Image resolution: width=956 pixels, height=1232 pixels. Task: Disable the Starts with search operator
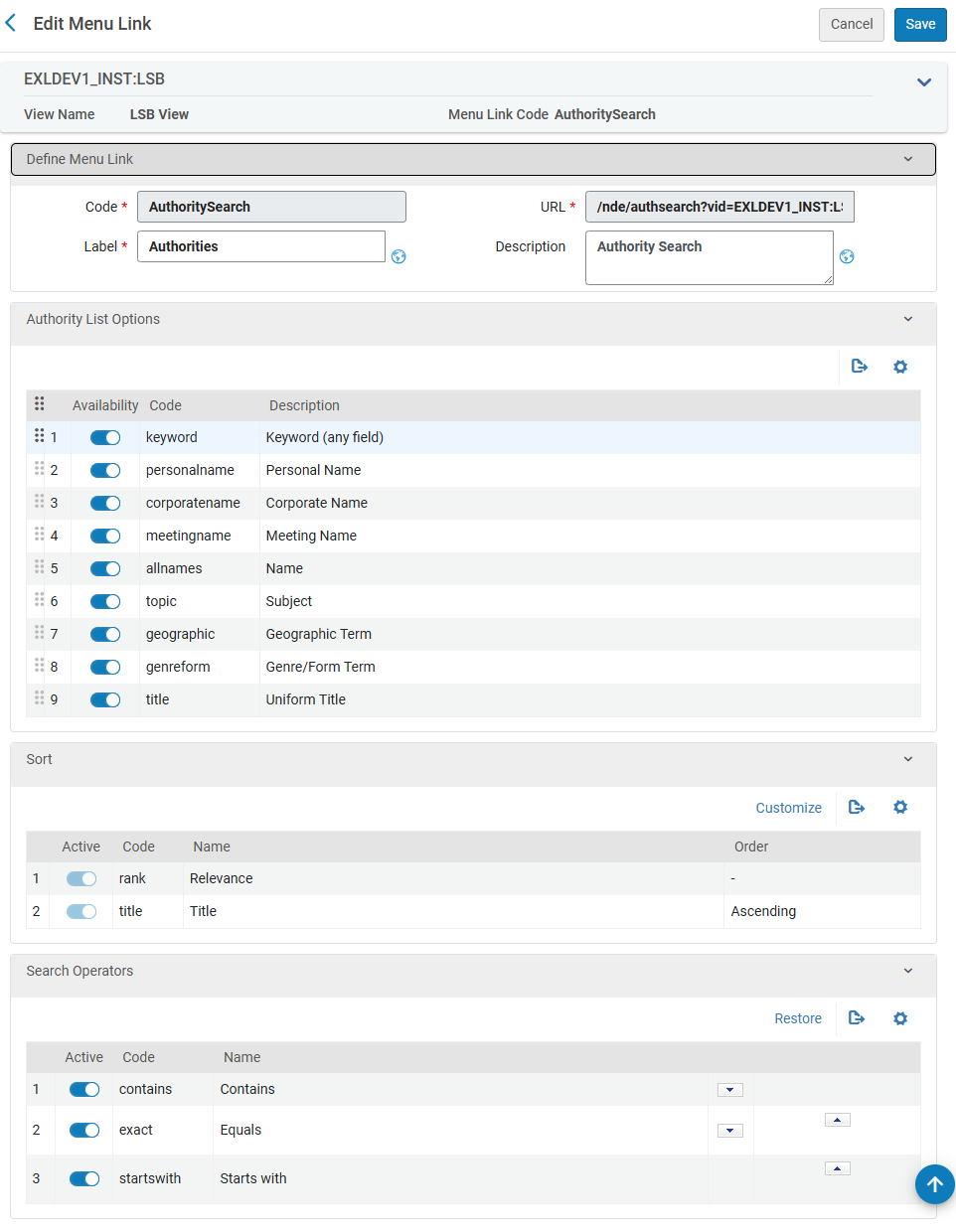coord(84,1178)
